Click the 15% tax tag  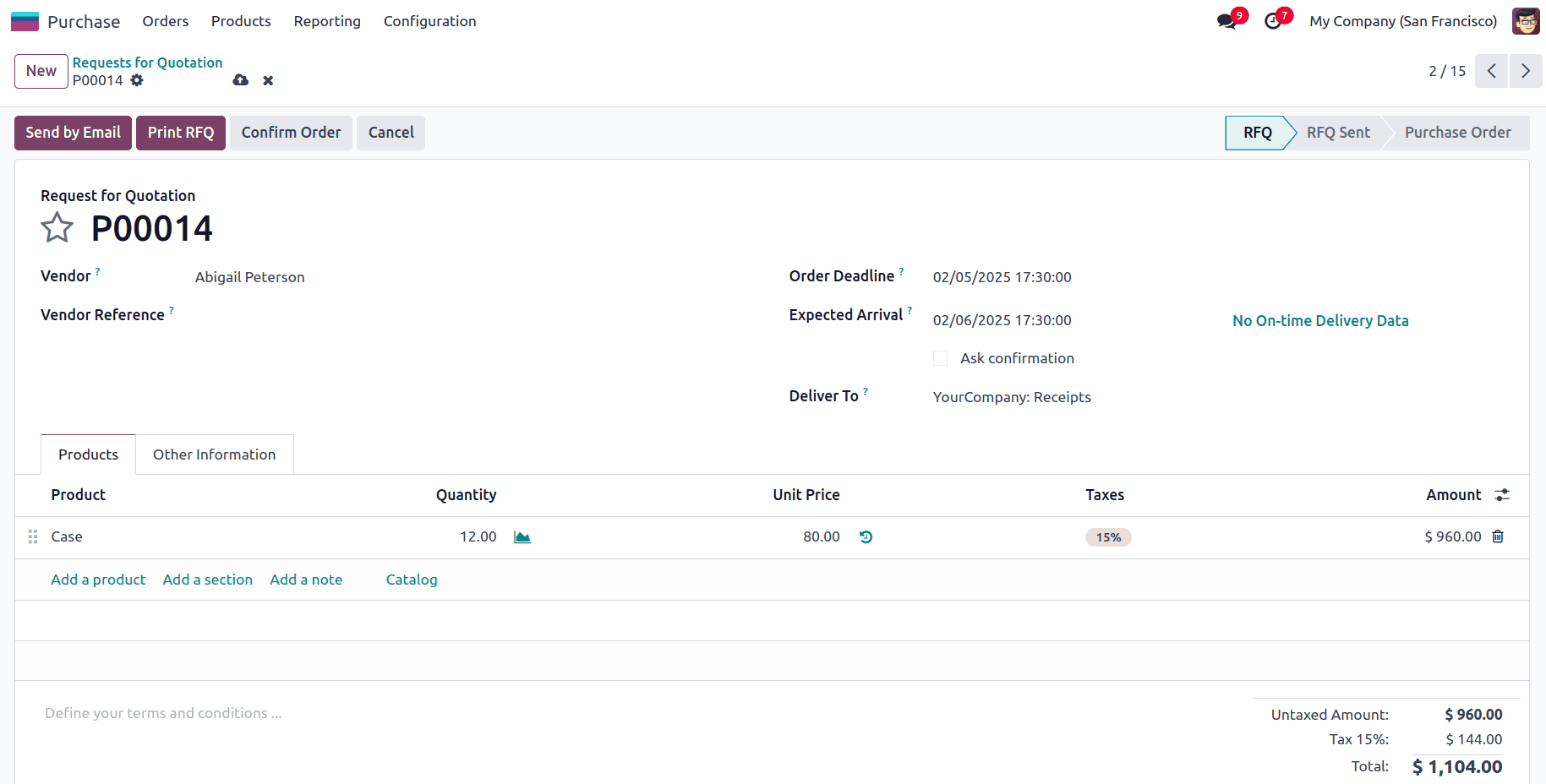pos(1108,537)
